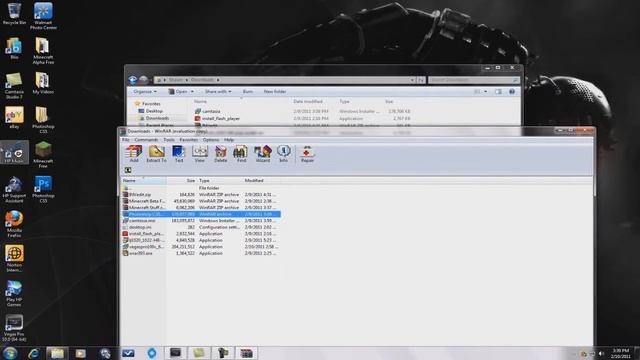Select the vegaspro100 application row

(x=201, y=247)
